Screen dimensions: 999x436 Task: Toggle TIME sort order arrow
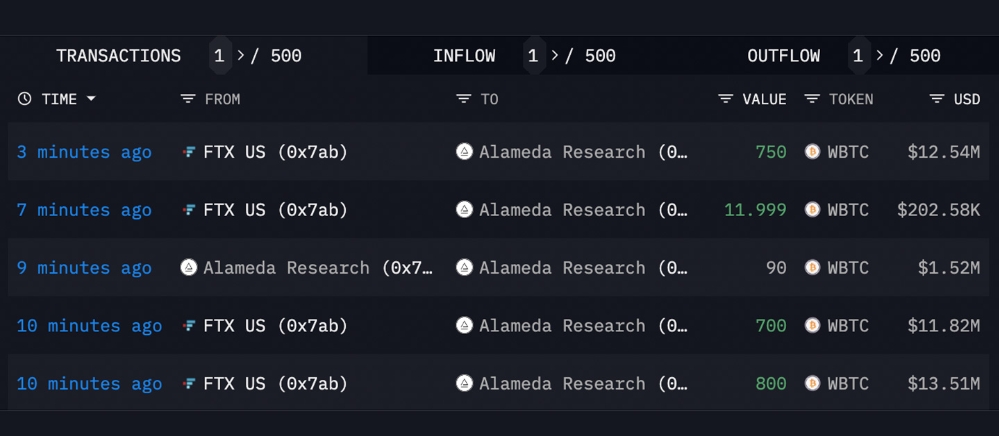90,99
